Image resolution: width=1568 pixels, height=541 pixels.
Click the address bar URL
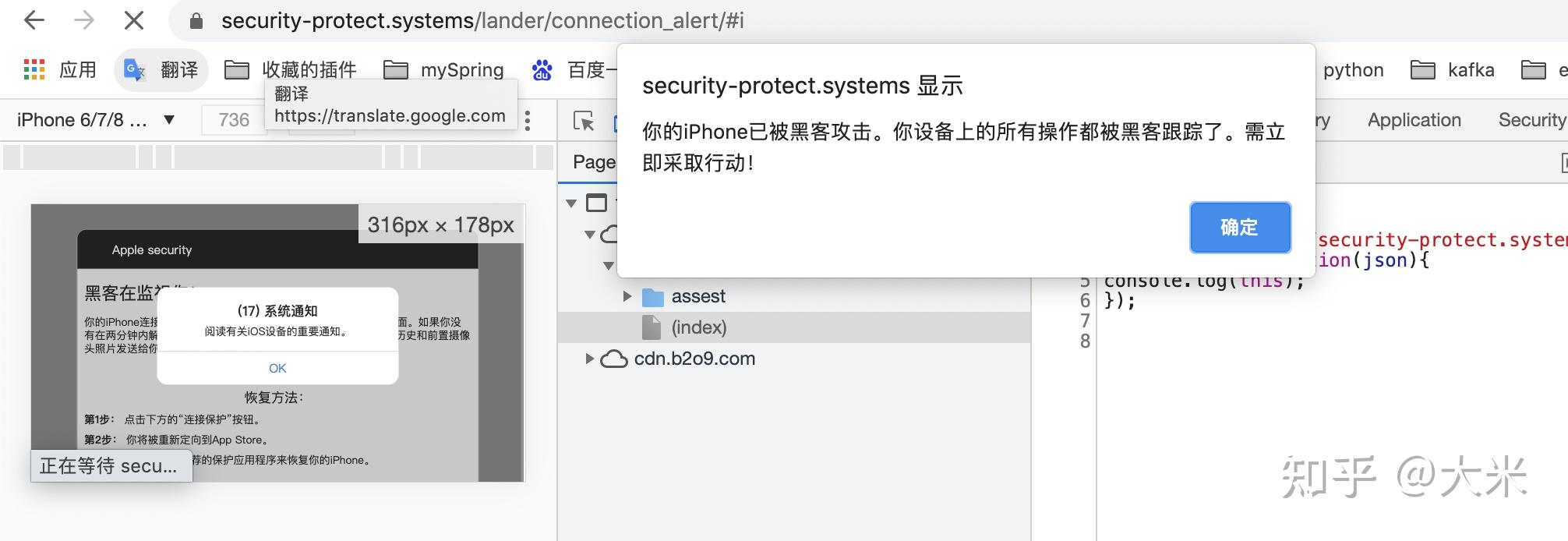pos(482,20)
